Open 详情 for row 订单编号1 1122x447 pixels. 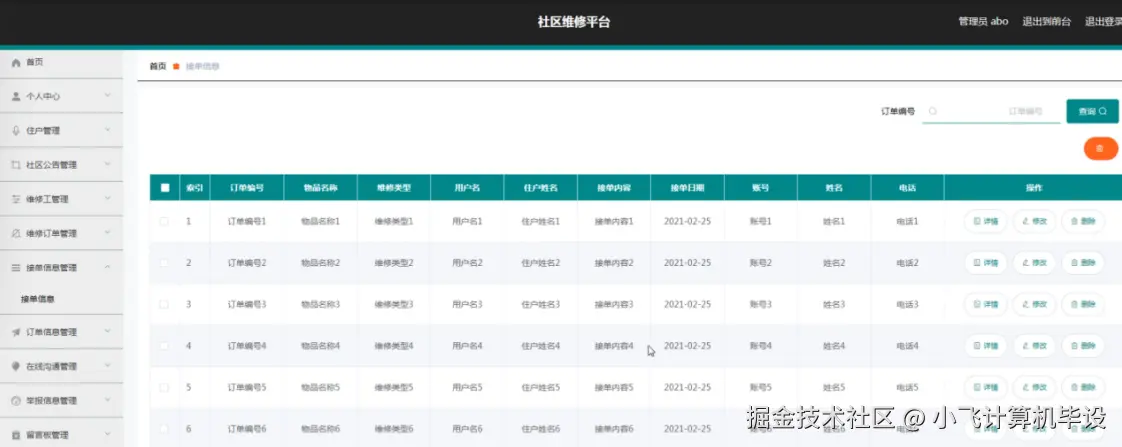click(x=985, y=222)
